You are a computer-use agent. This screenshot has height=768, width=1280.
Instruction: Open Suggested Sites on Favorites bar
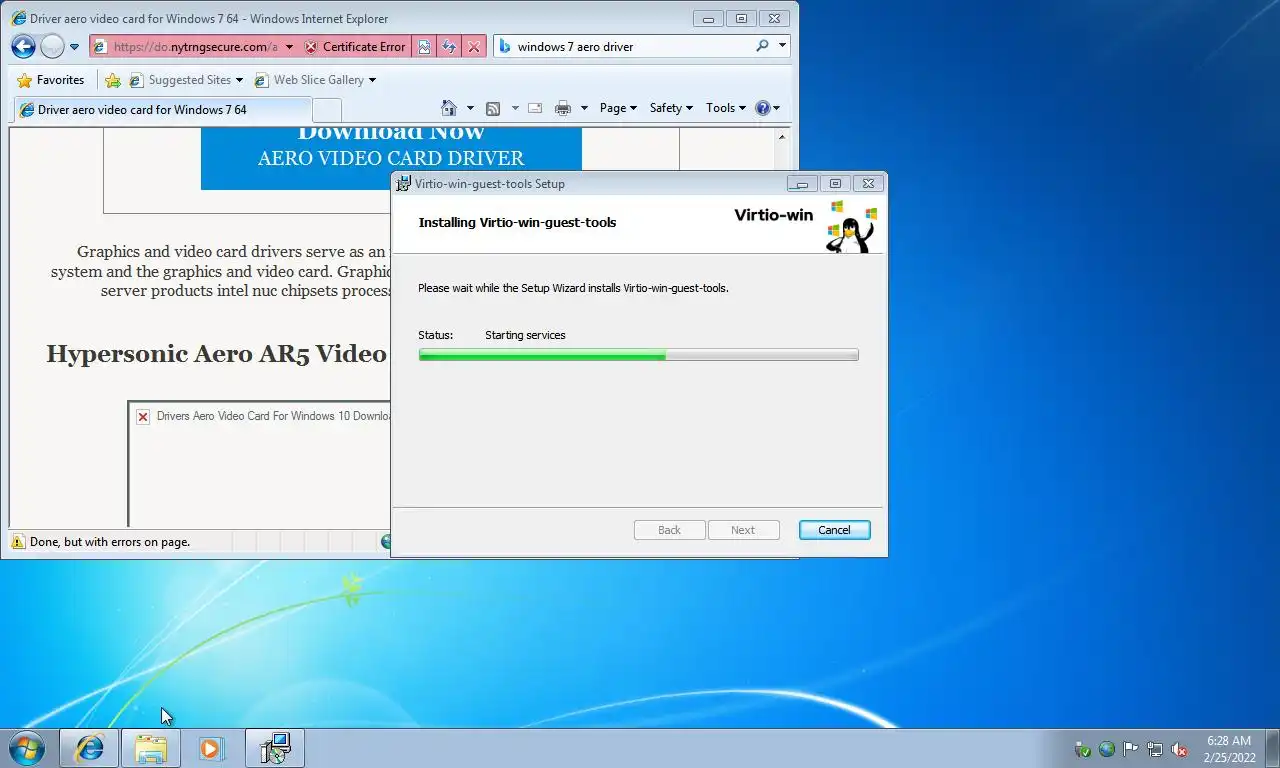185,80
